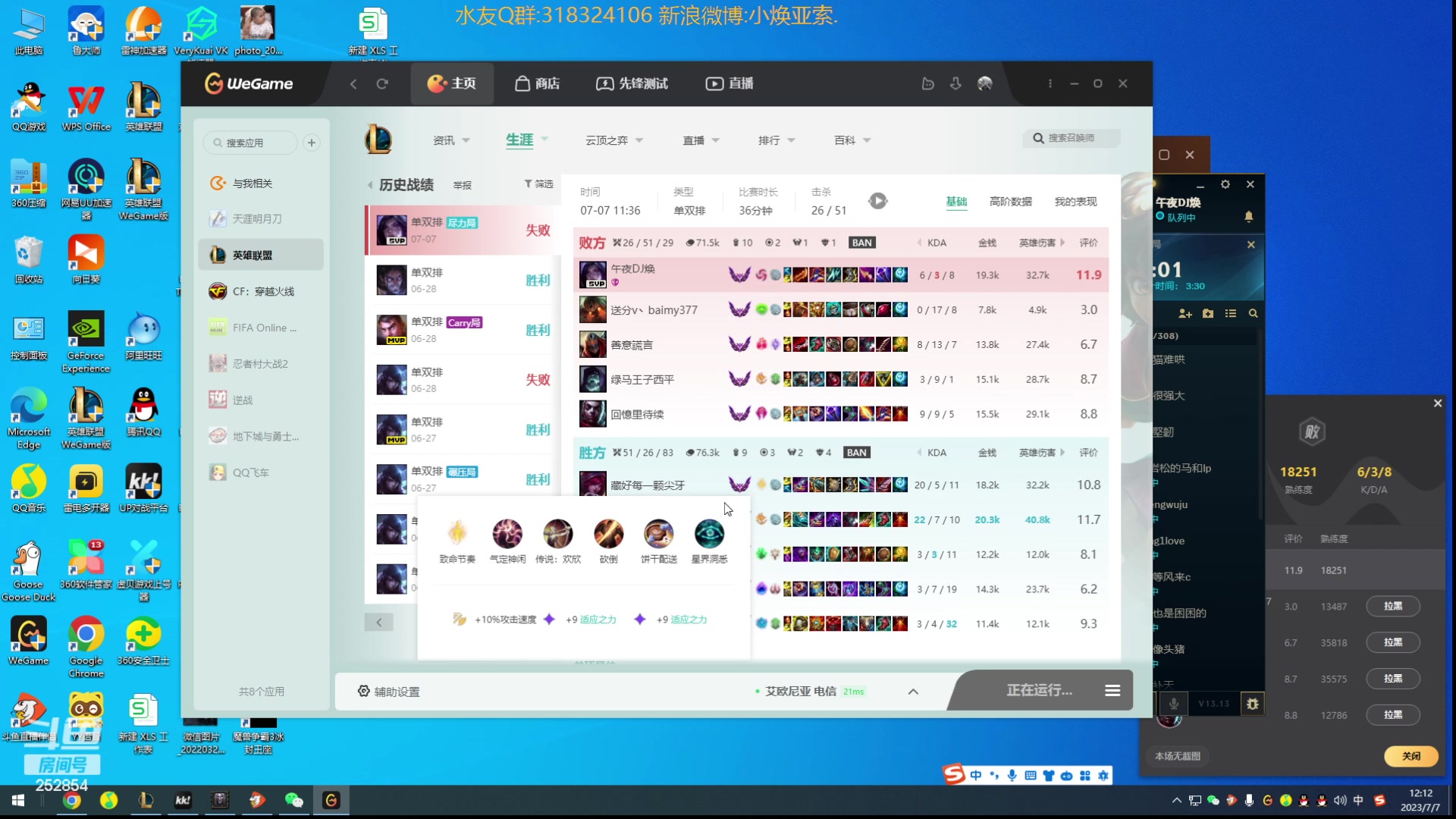The width and height of the screenshot is (1456, 819).
Task: Click the user avatar icon in title bar
Action: [985, 83]
